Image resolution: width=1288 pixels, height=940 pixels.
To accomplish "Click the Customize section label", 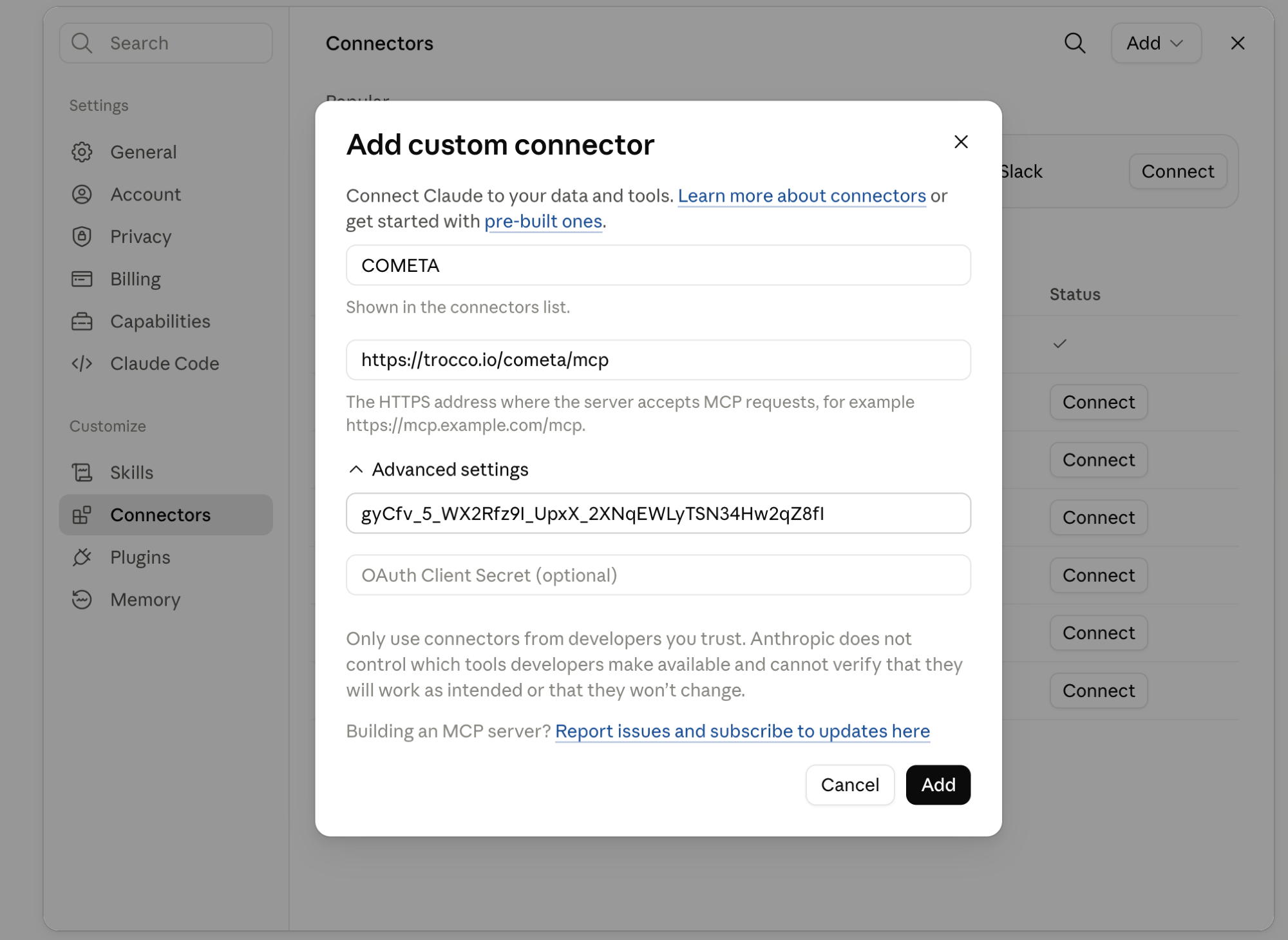I will pyautogui.click(x=108, y=426).
